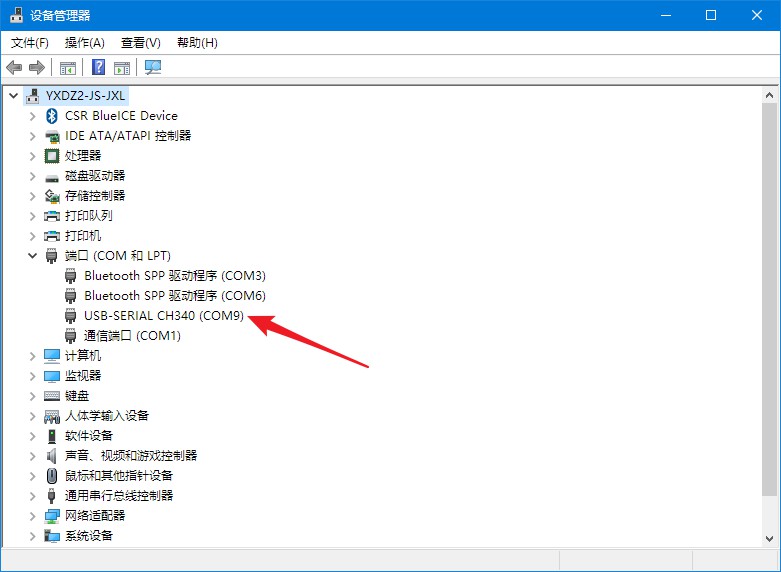Click the show/hide console tree toolbar icon
The height and width of the screenshot is (572, 781).
click(68, 68)
